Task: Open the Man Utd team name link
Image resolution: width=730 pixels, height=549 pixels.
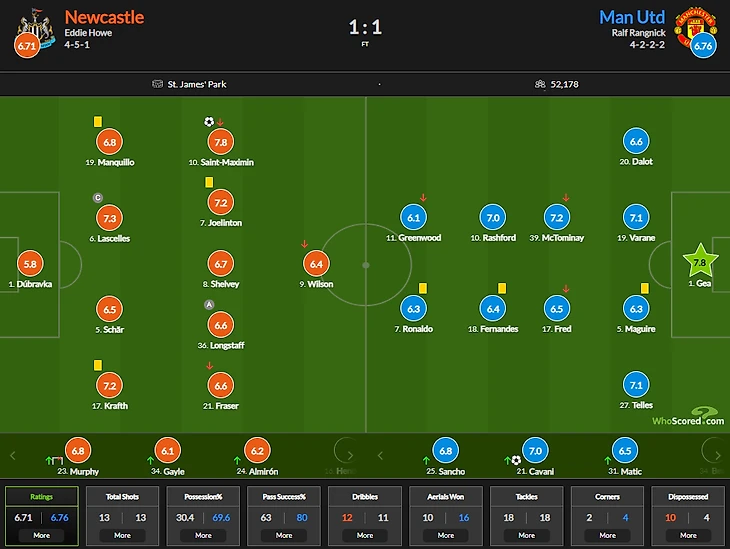Action: click(632, 17)
